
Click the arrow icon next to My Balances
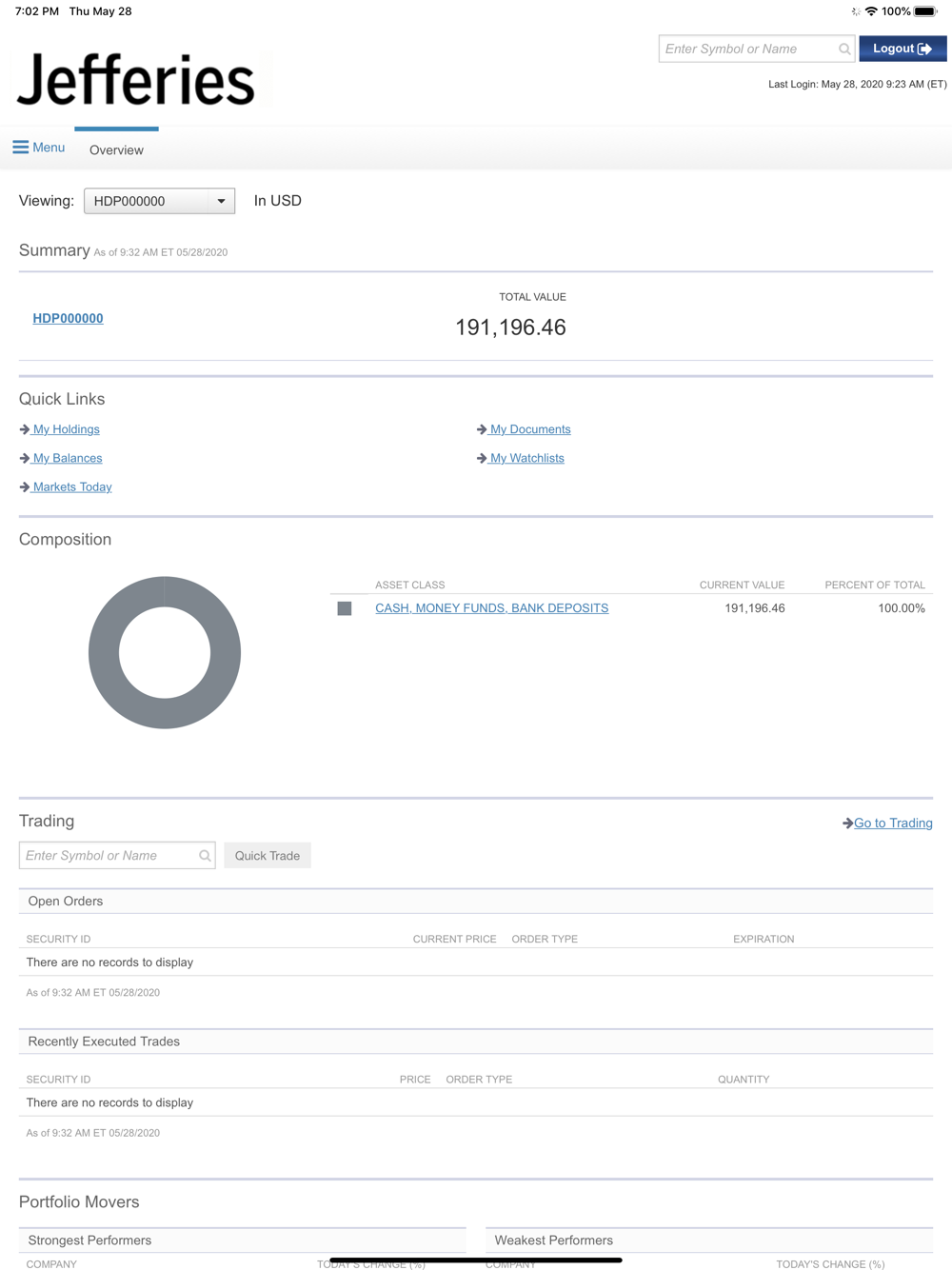[25, 458]
